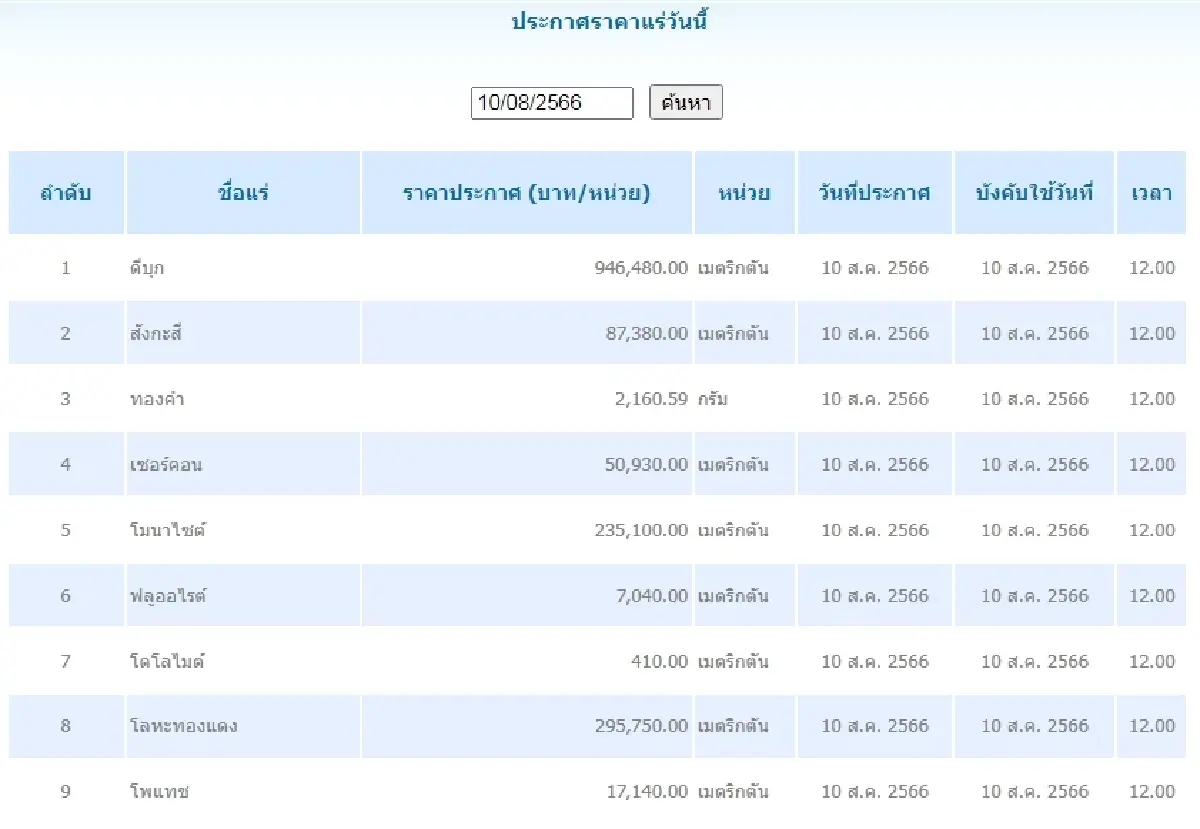Click the ลำดับ column header
Screen dimensions: 1200x829
[x=66, y=193]
